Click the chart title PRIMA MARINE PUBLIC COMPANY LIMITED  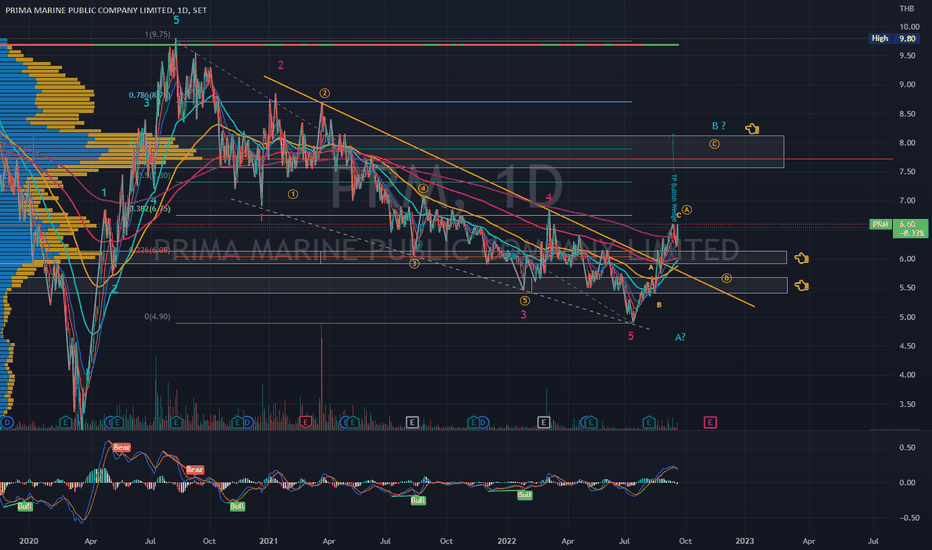point(90,10)
